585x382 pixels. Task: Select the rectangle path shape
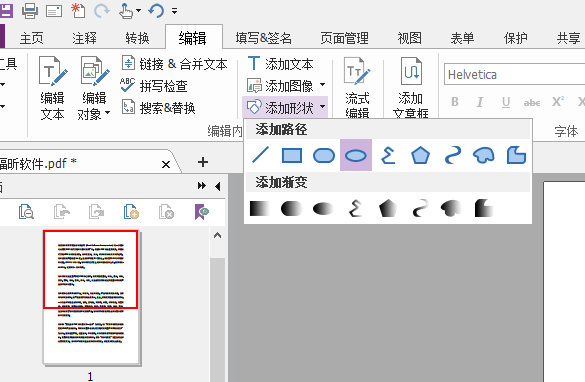(292, 155)
